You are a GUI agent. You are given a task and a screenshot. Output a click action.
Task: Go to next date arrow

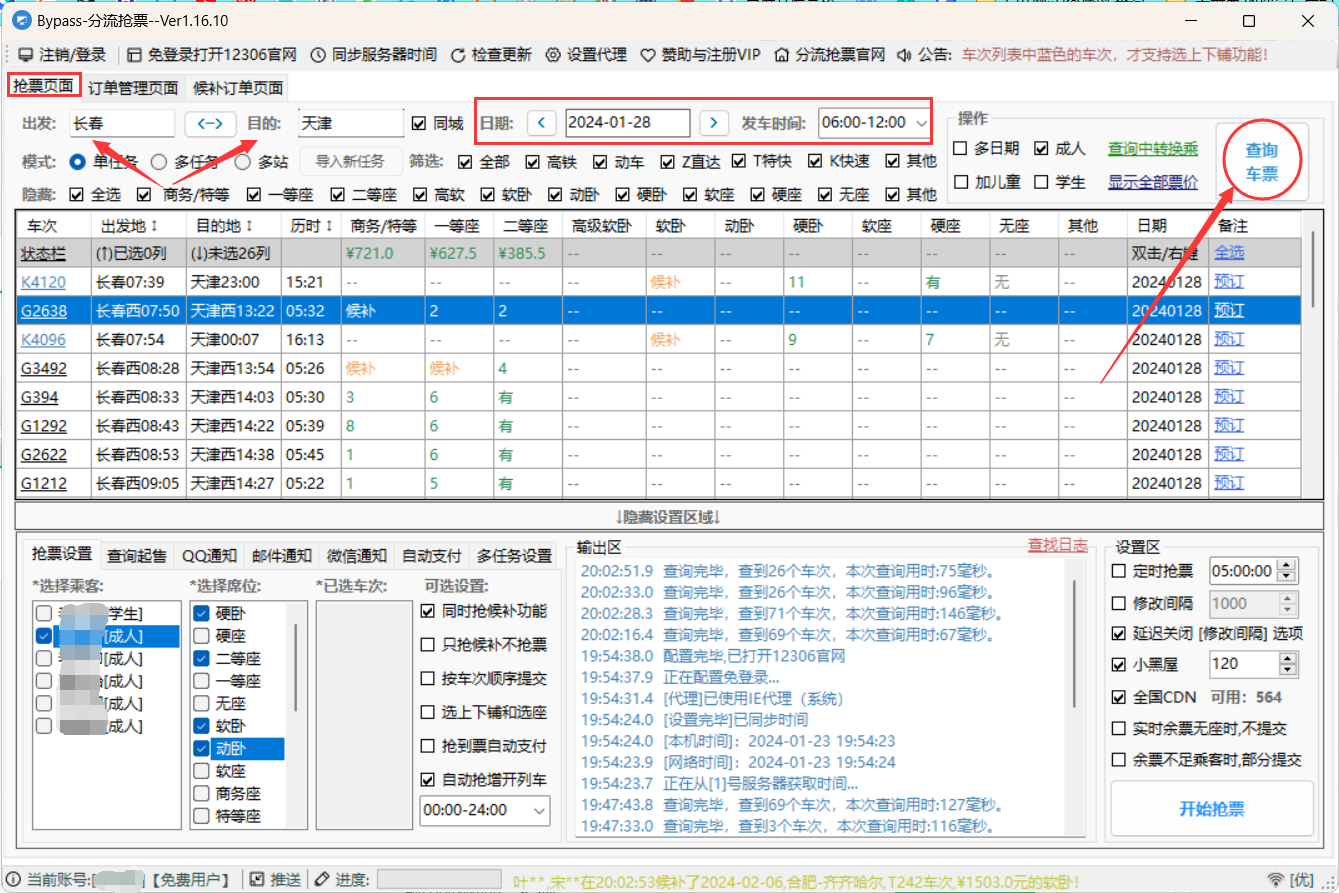pos(713,123)
